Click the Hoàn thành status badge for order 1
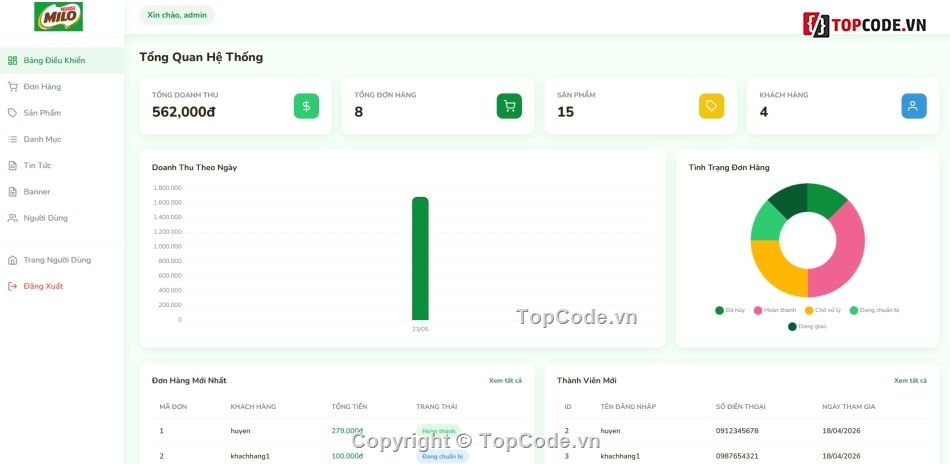The image size is (950, 464). tap(439, 431)
